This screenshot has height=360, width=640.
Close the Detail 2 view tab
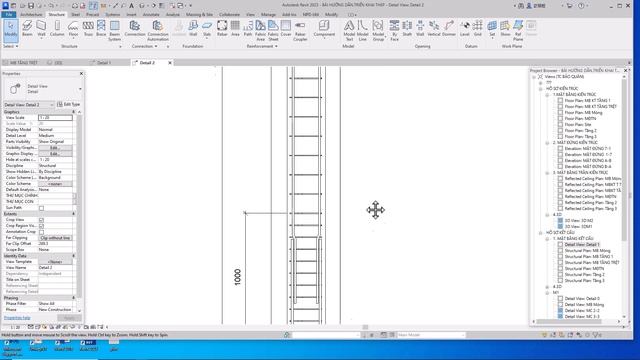(170, 63)
